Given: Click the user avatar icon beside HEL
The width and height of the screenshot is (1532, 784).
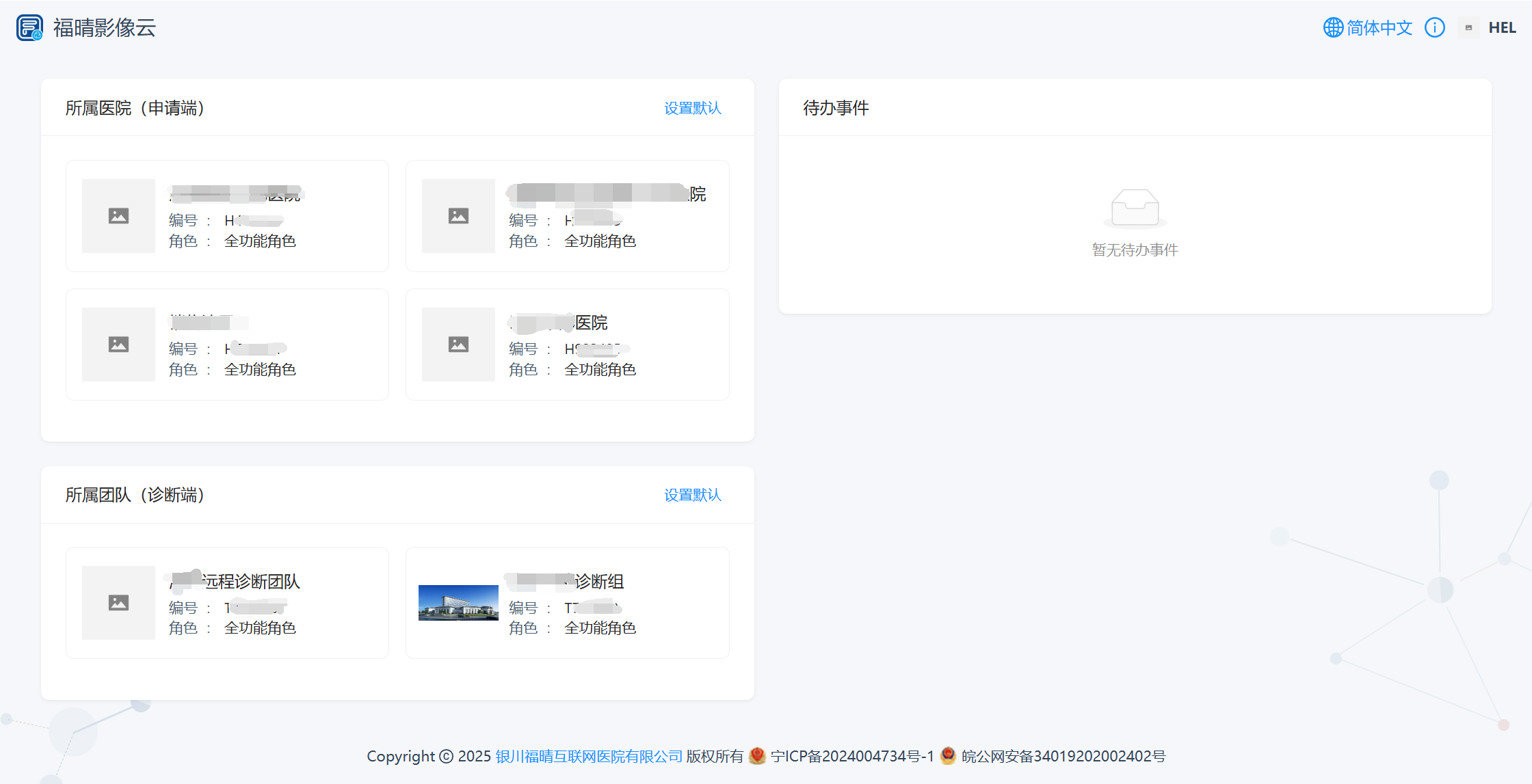Looking at the screenshot, I should pyautogui.click(x=1468, y=28).
